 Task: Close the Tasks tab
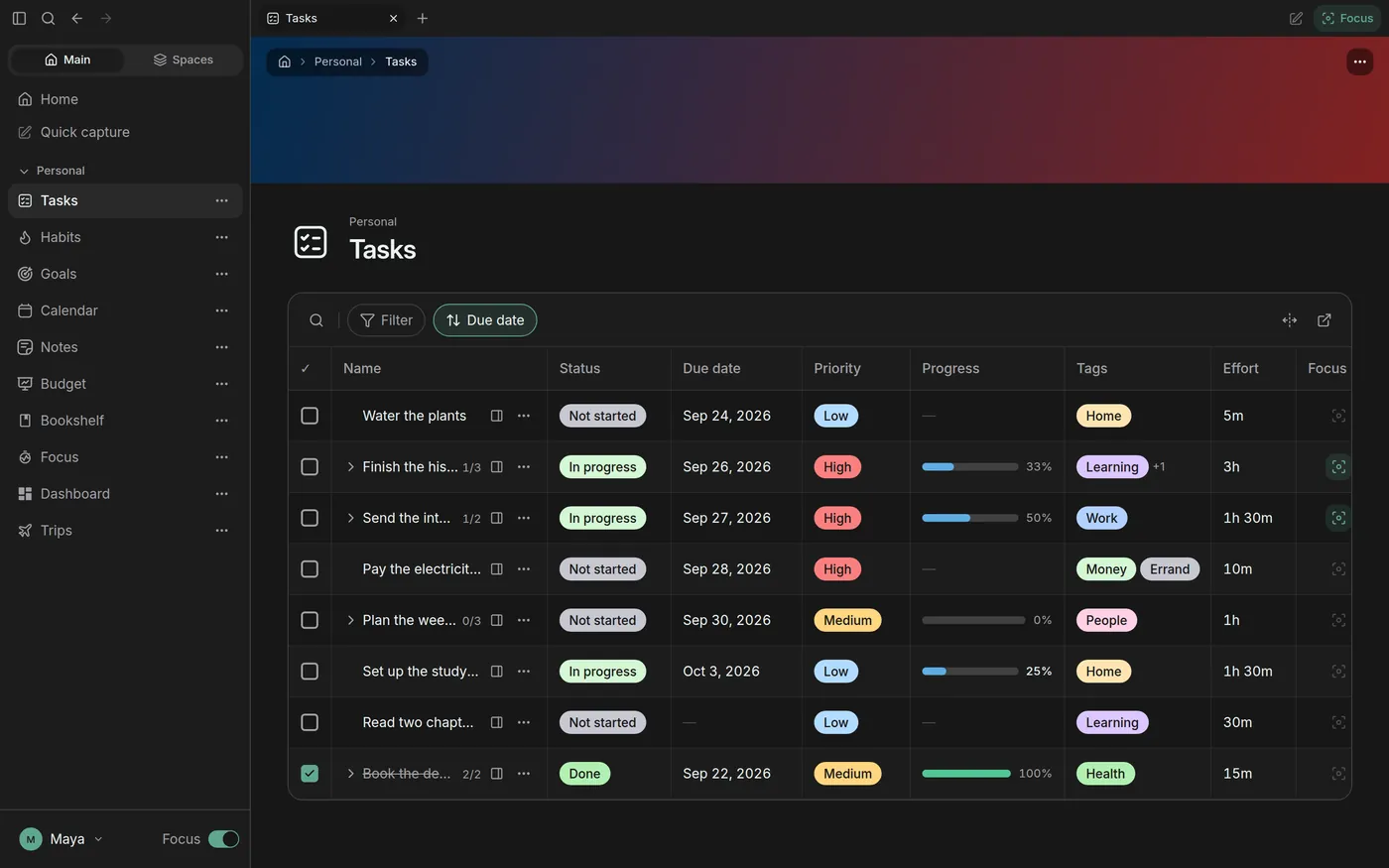pos(394,18)
